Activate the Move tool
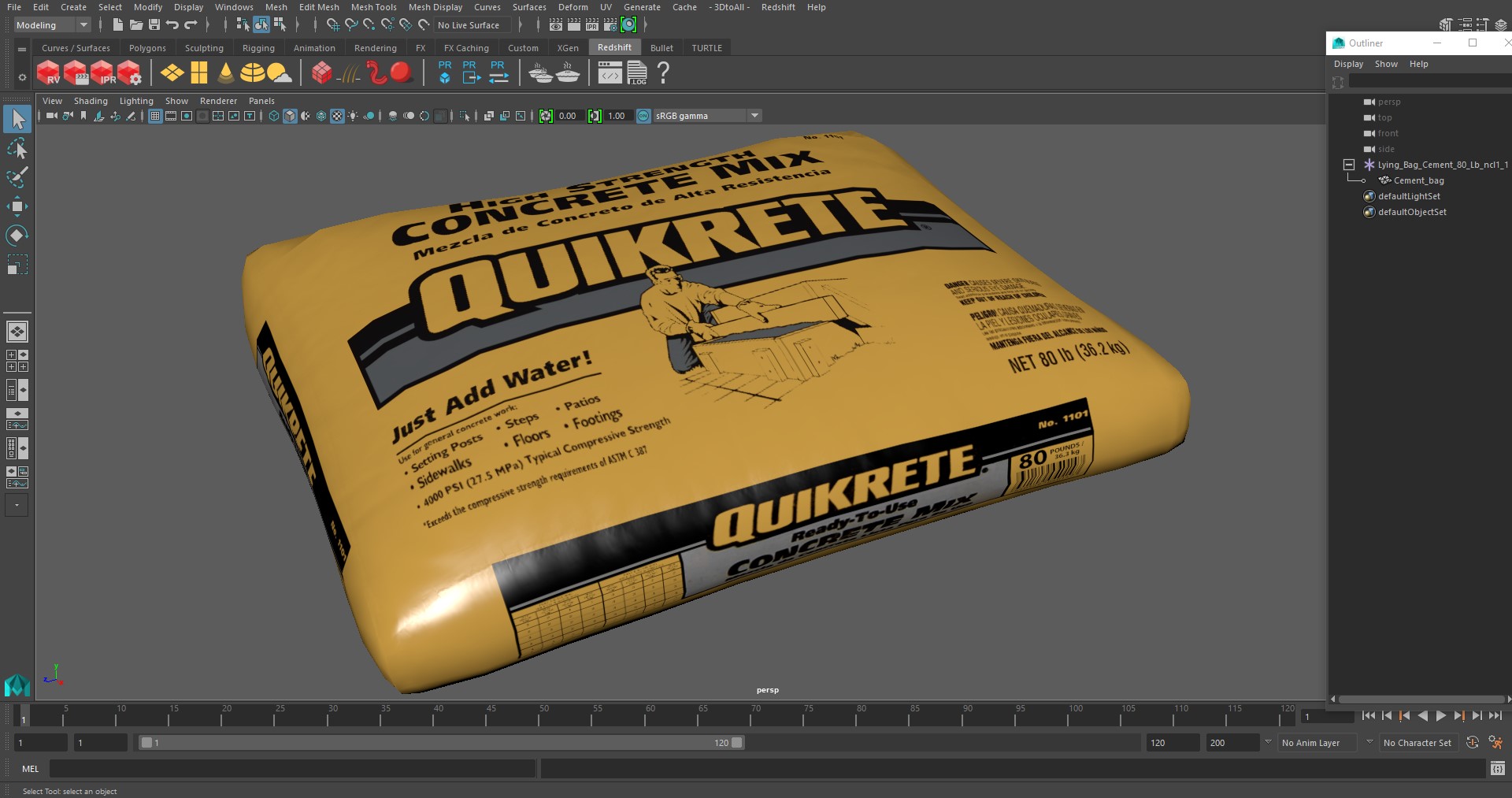The width and height of the screenshot is (1512, 798). 17,206
